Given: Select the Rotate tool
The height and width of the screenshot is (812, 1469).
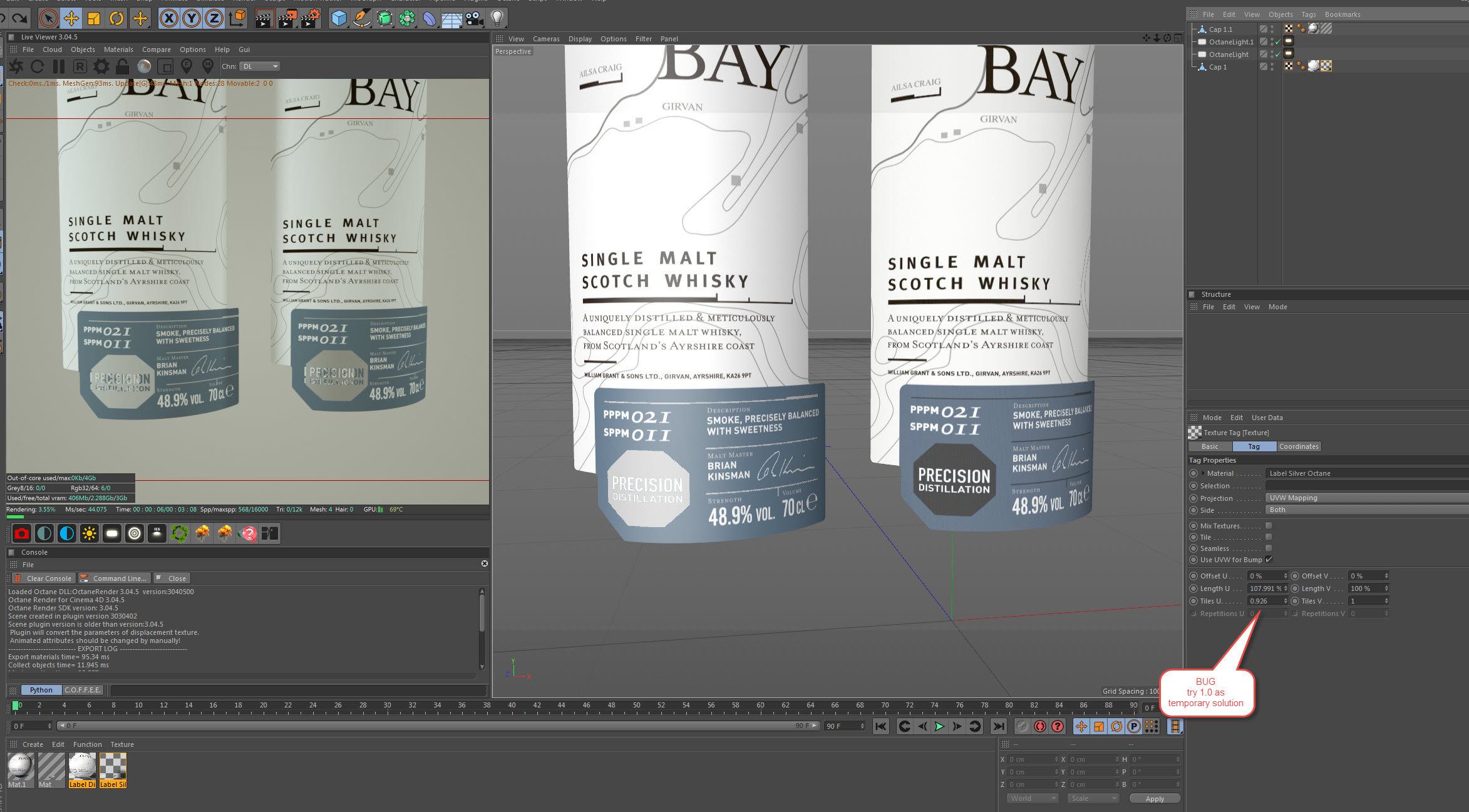Looking at the screenshot, I should [x=116, y=18].
